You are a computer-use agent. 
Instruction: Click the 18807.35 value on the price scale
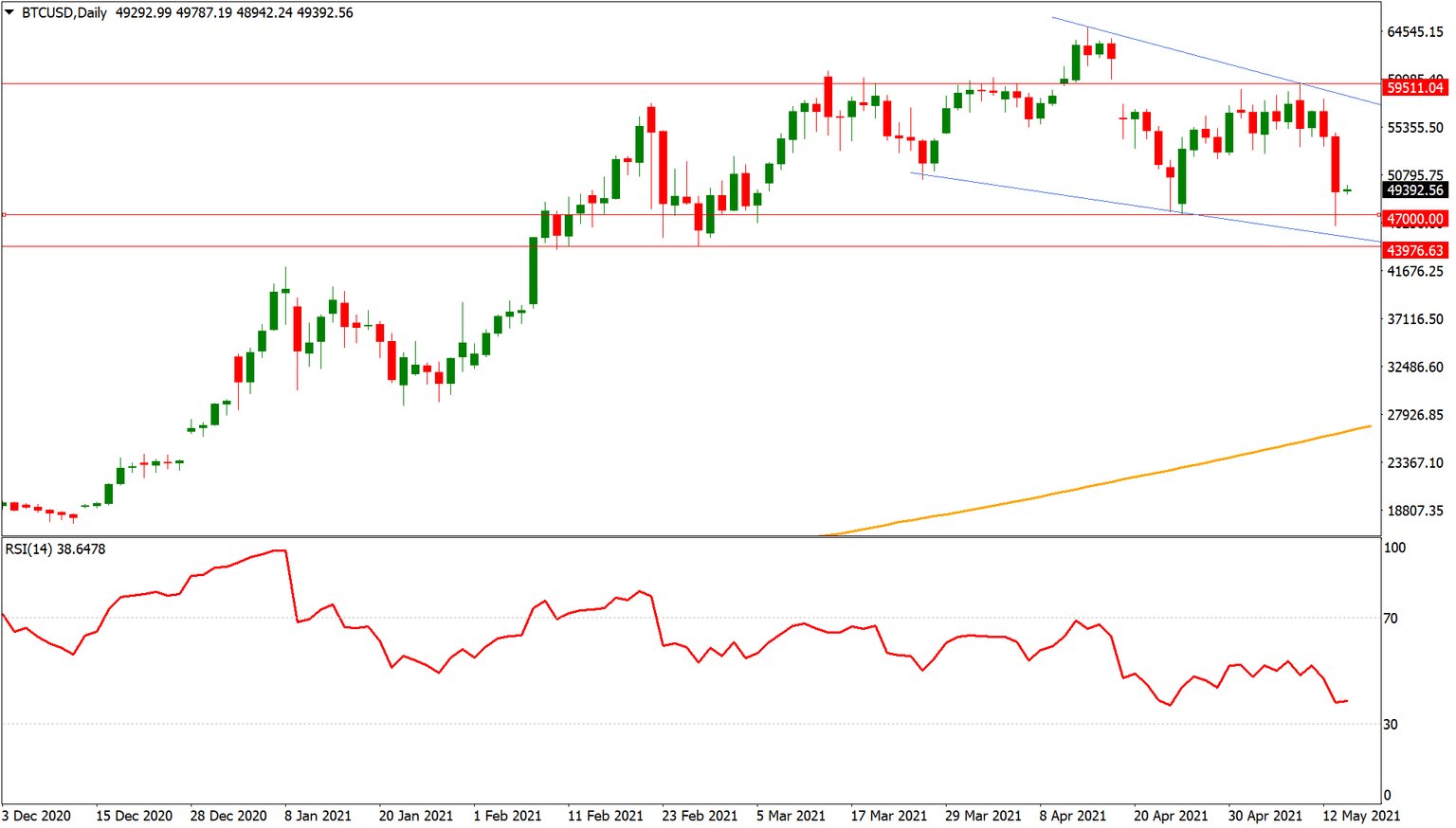[x=1415, y=511]
